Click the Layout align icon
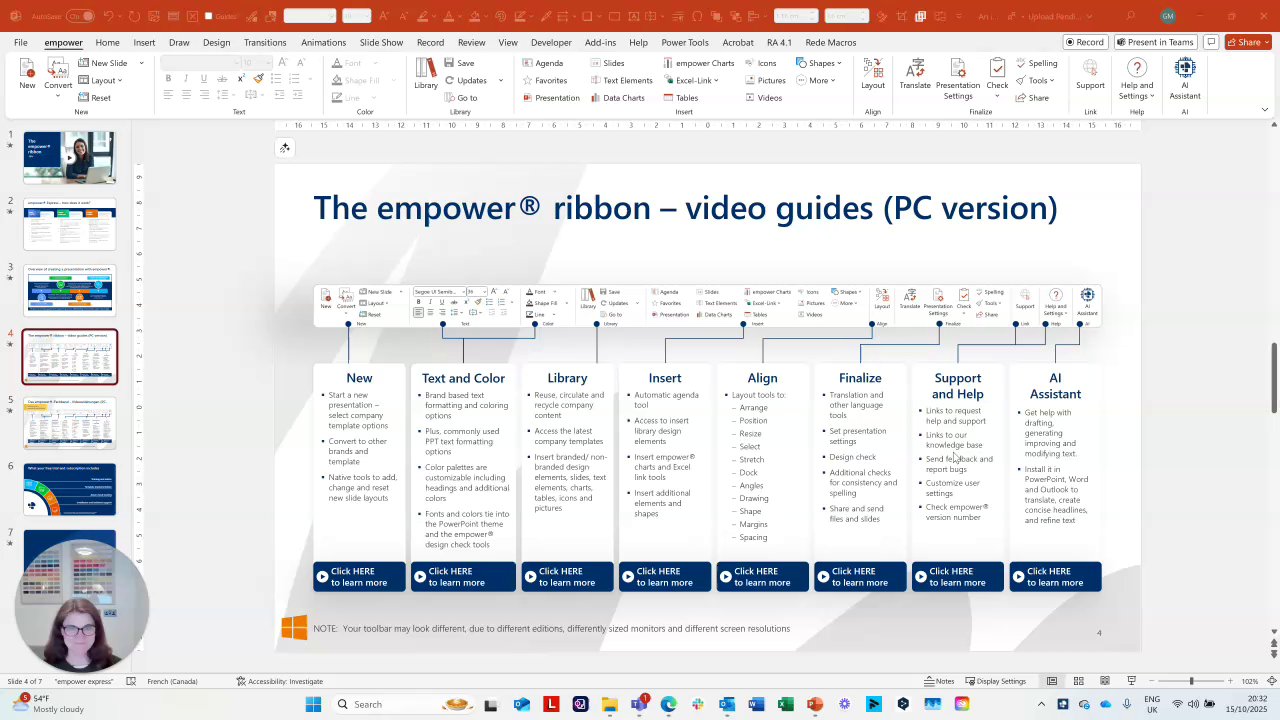Screen dimensions: 1280x720 click(873, 75)
